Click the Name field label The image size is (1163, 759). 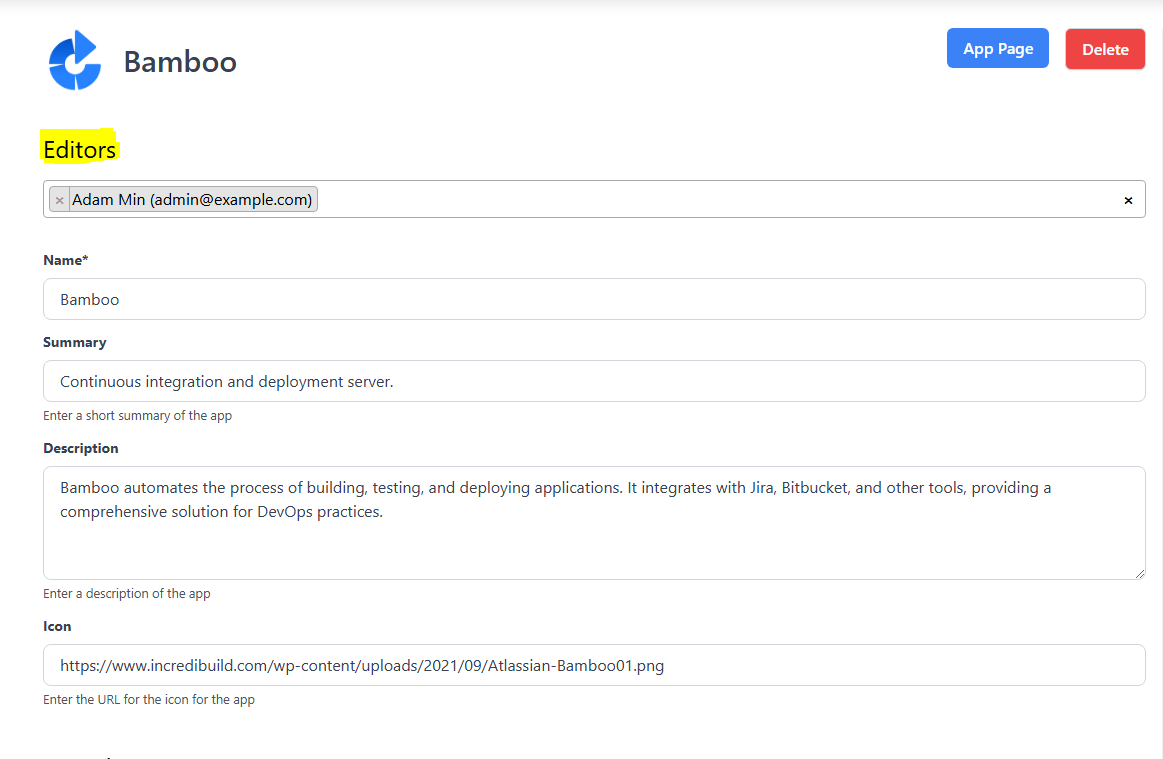[x=66, y=260]
